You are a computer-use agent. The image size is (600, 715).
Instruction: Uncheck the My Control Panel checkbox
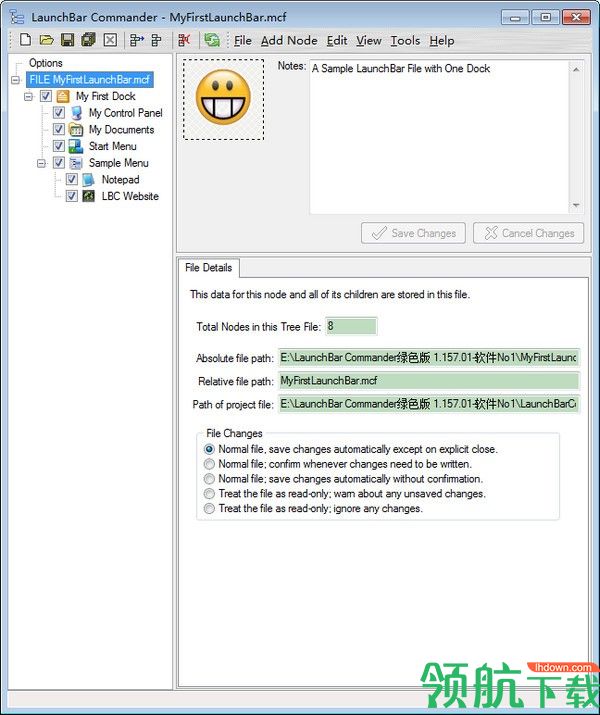59,113
